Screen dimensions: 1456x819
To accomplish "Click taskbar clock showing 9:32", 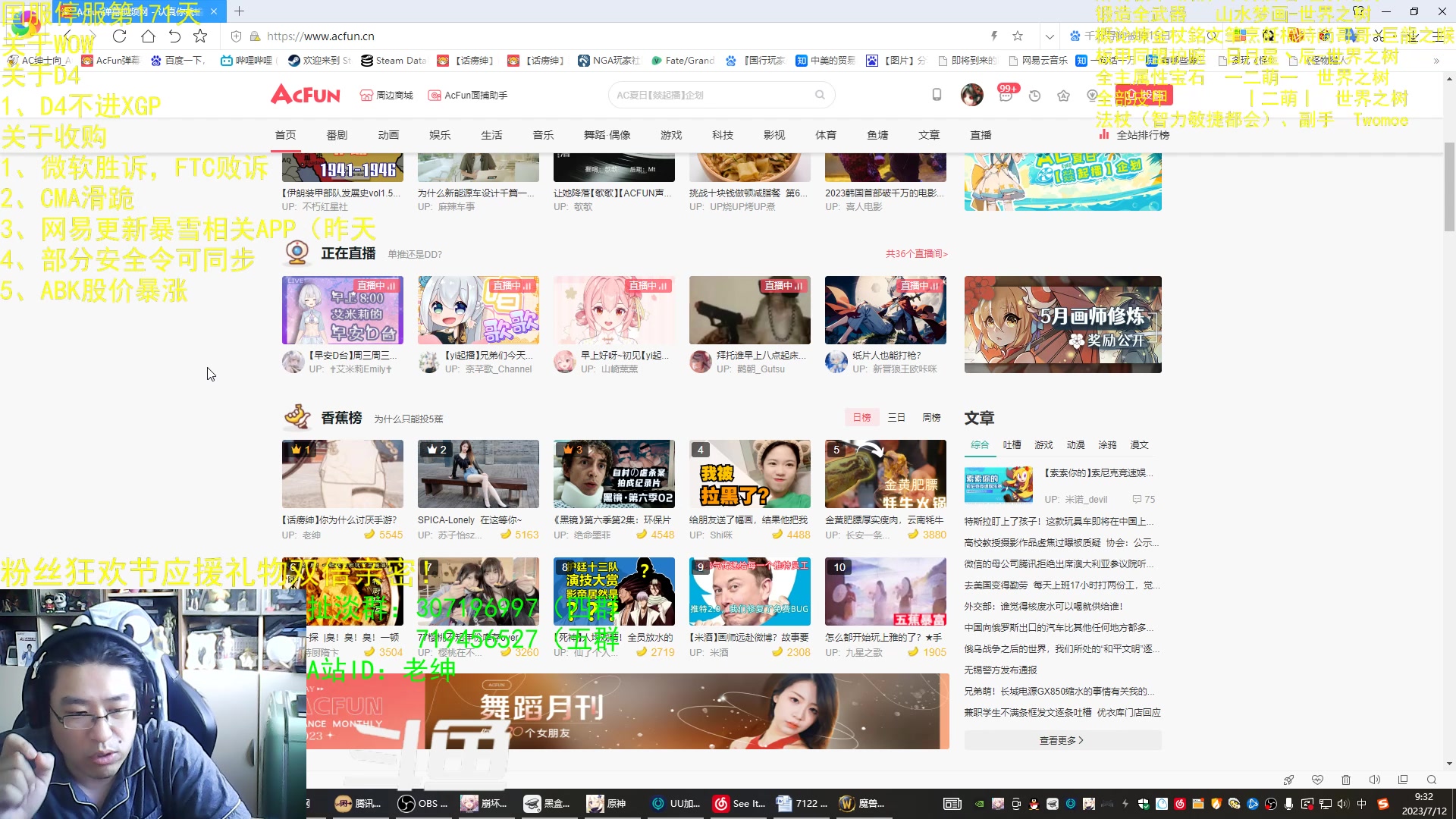I will coord(1423,804).
